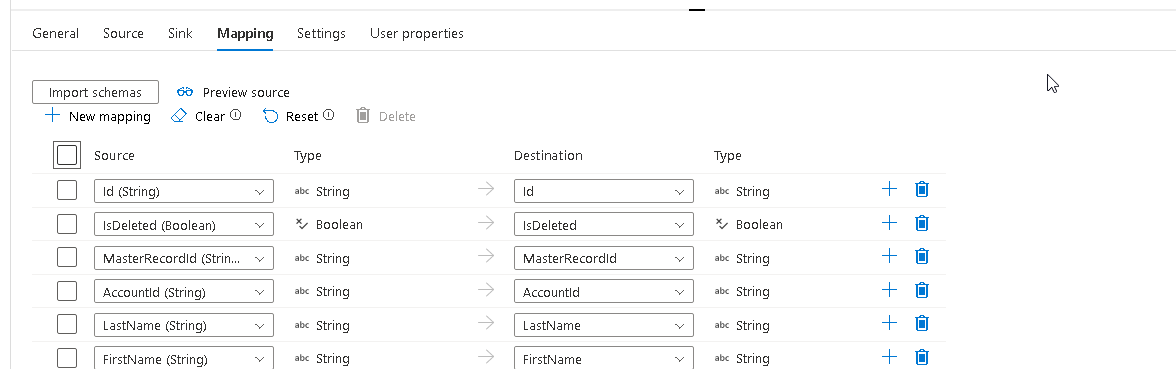The height and width of the screenshot is (369, 1176).
Task: Open the MasterRecordId source dropdown
Action: [x=184, y=258]
